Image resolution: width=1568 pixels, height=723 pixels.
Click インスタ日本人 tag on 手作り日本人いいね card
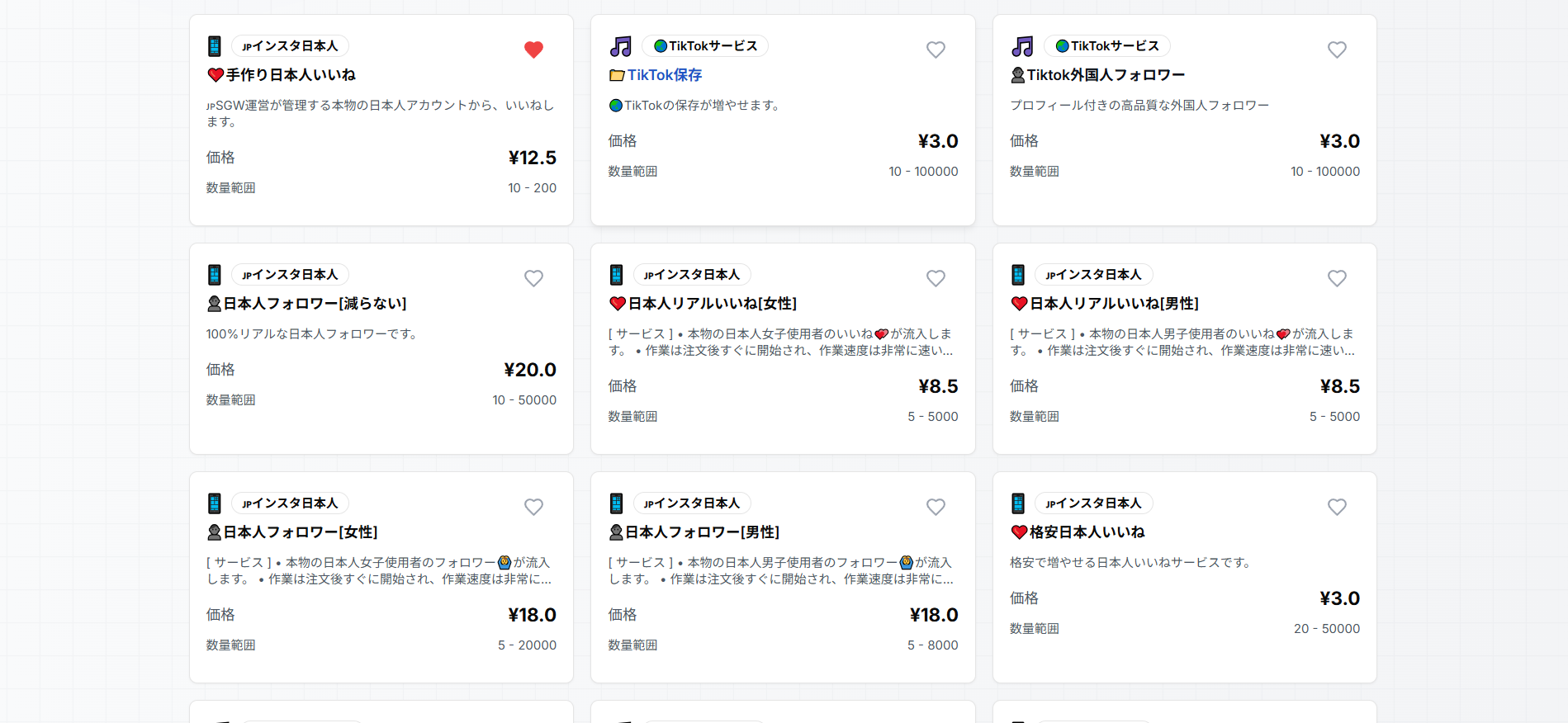pos(290,46)
